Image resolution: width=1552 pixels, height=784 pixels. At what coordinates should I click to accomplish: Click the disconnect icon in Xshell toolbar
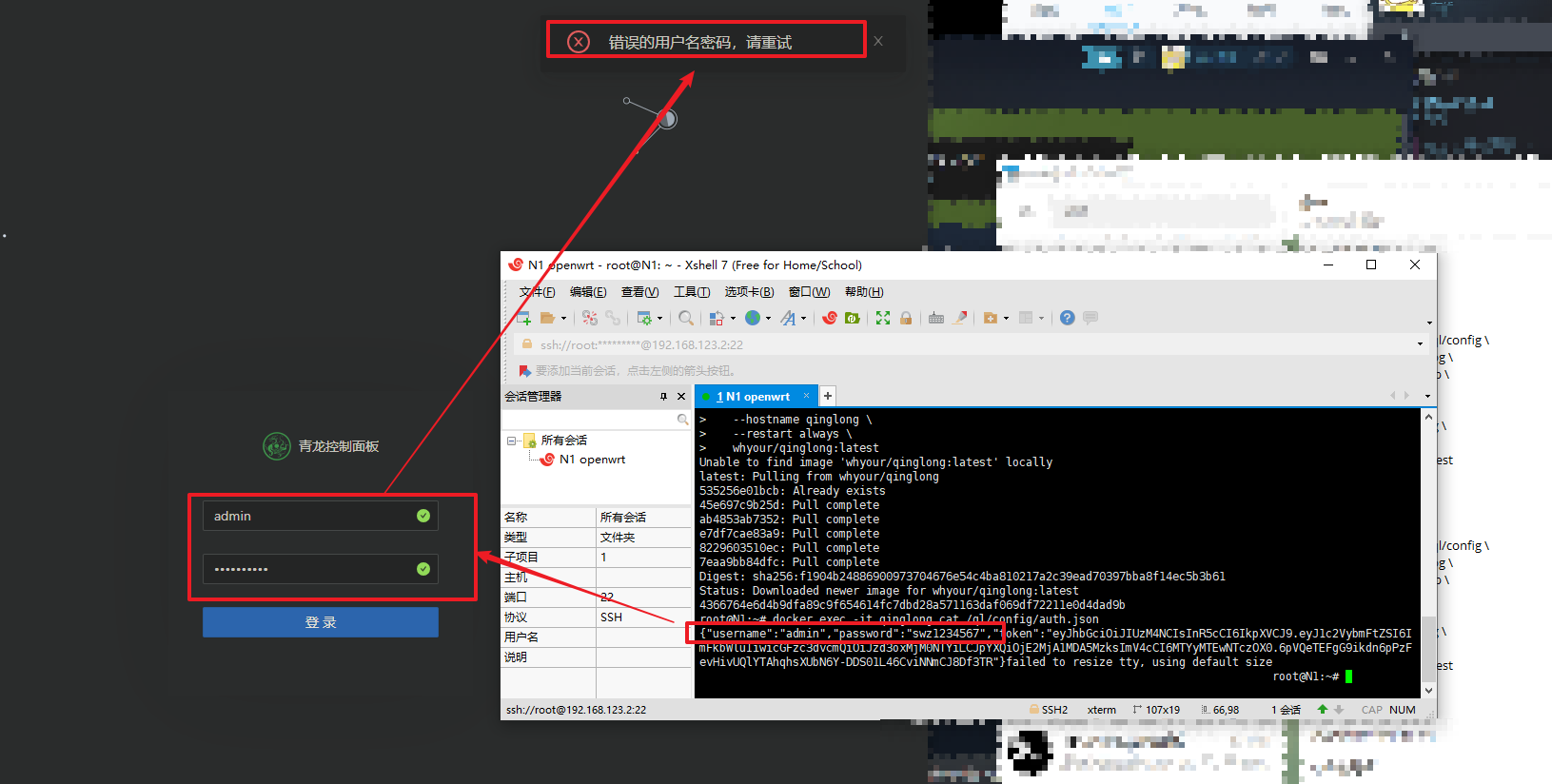tap(590, 318)
